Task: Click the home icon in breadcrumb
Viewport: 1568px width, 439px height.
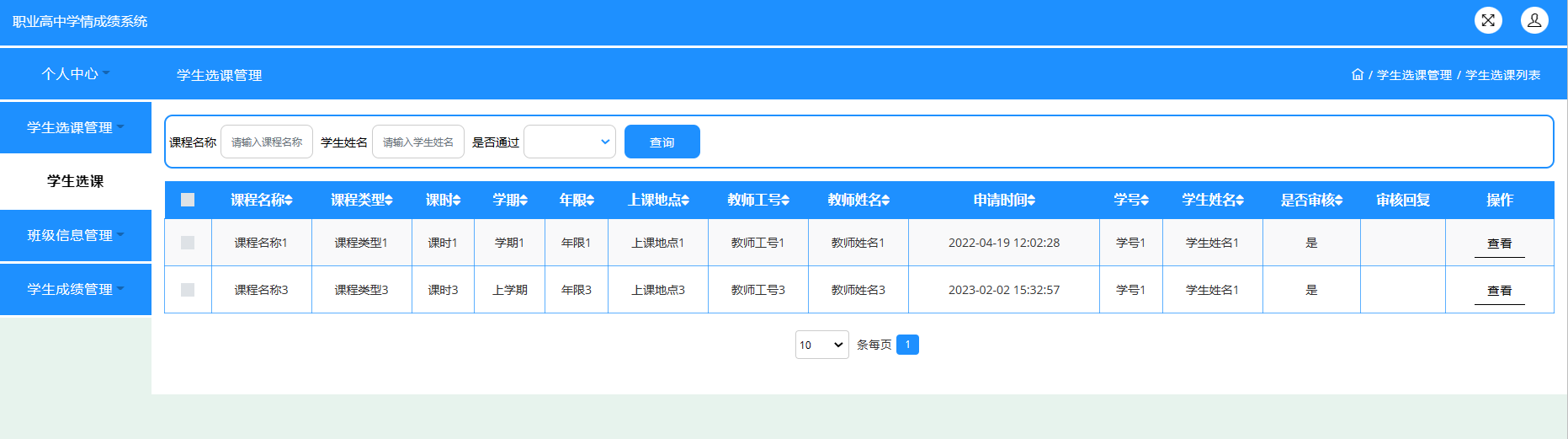Action: coord(1357,75)
